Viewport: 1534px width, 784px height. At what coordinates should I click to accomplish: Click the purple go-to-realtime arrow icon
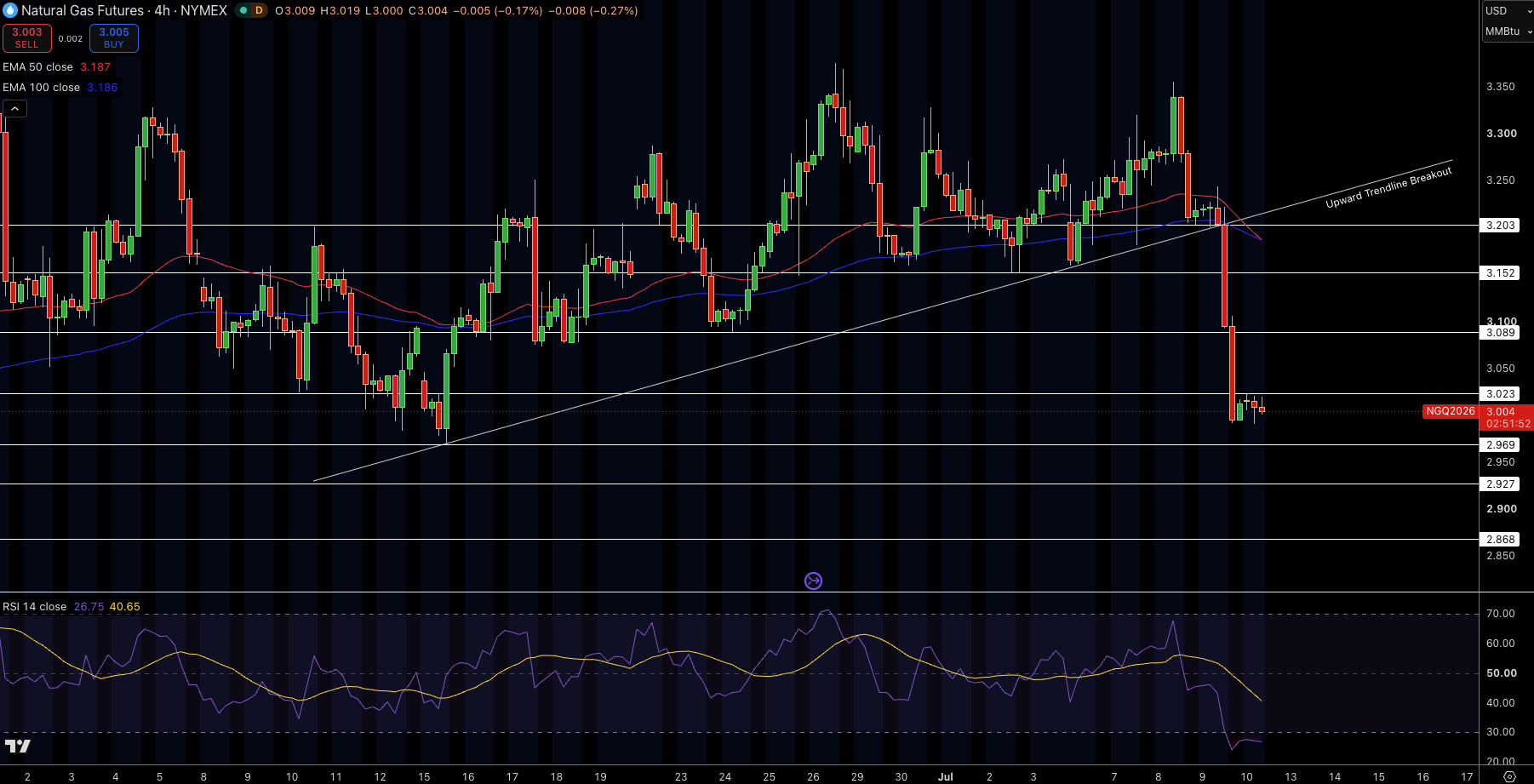(813, 581)
